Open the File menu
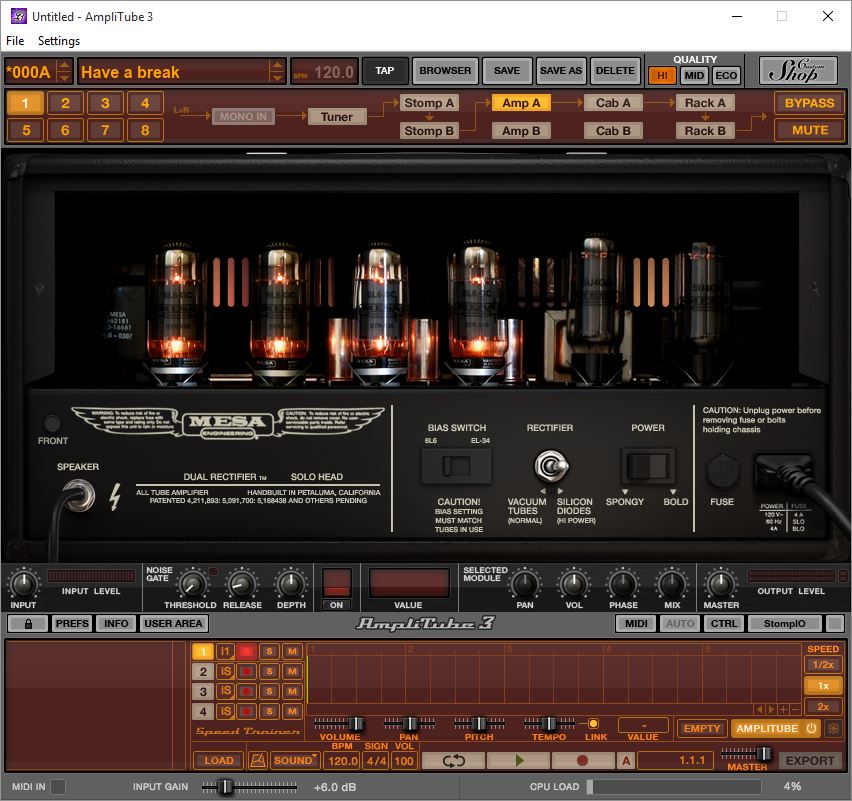 click(x=15, y=41)
